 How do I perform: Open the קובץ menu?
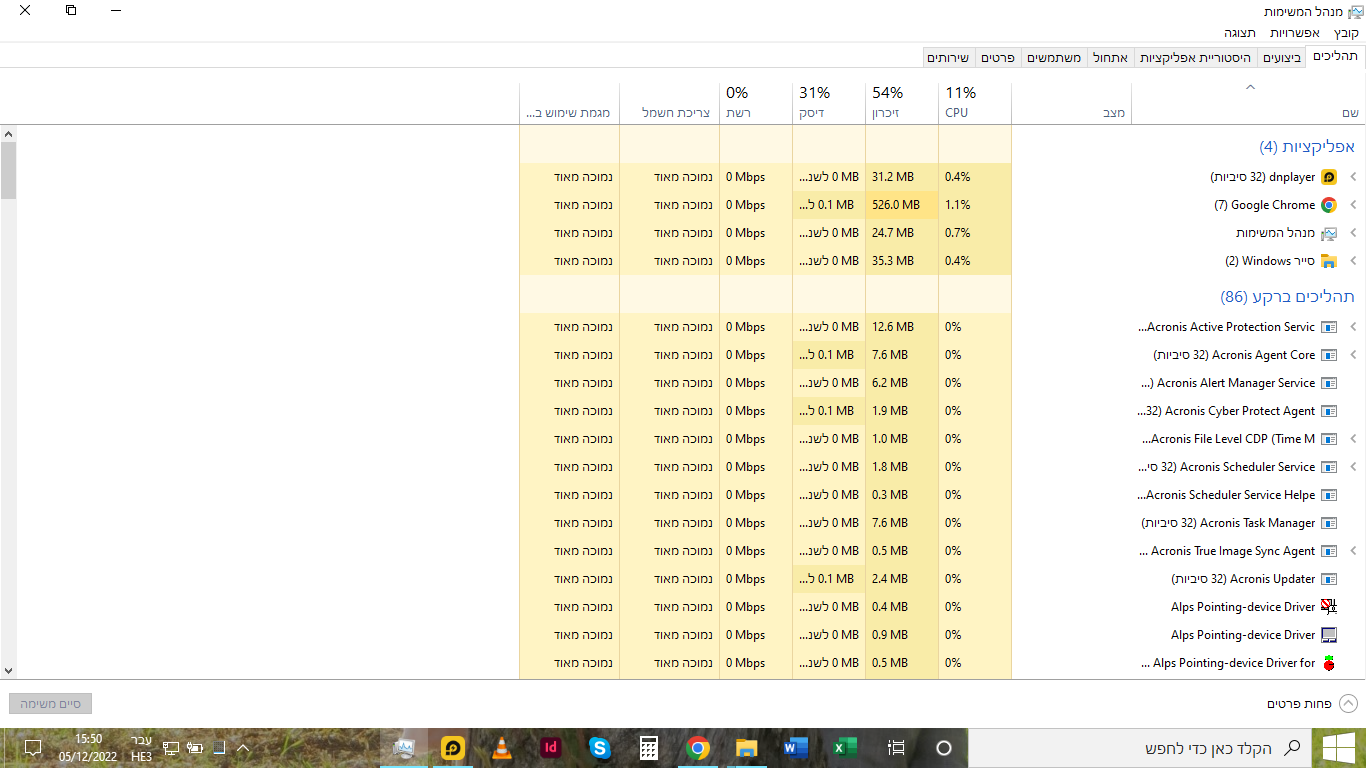point(1346,33)
